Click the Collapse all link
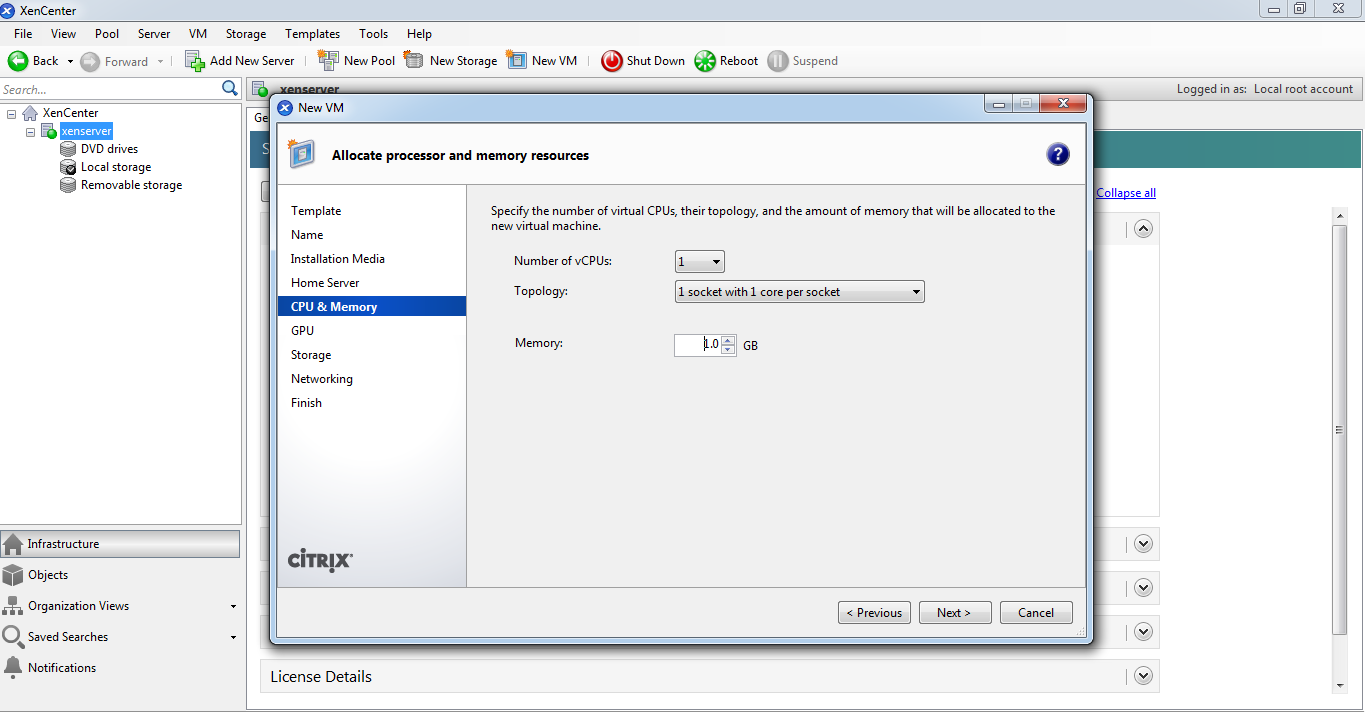This screenshot has width=1365, height=712. click(x=1126, y=193)
